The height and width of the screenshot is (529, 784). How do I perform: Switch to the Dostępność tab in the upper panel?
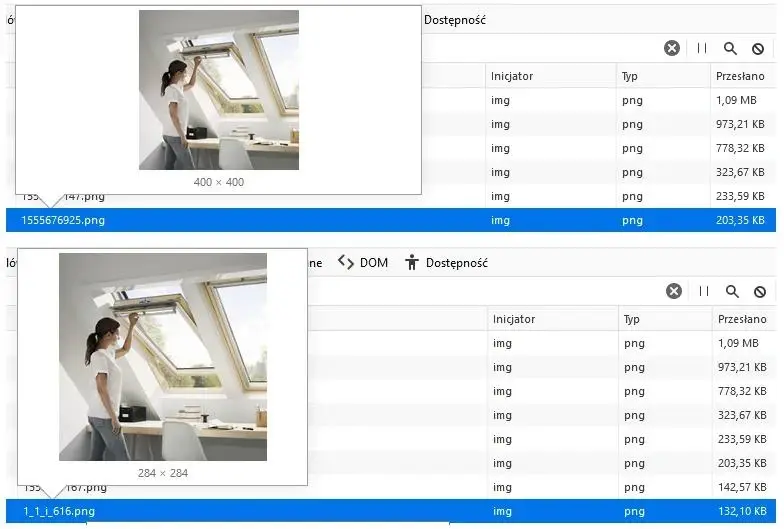pos(454,20)
